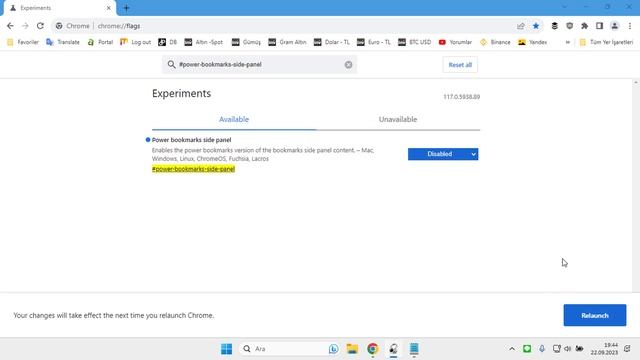Open the Chrome three-dot menu
This screenshot has height=360, width=640.
pos(630,26)
